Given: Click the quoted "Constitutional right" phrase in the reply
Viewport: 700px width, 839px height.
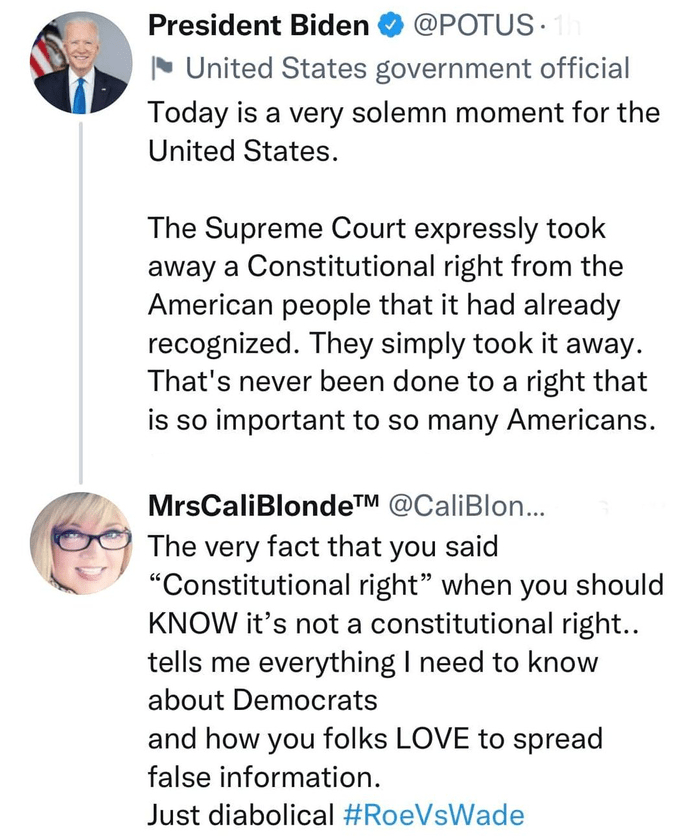Looking at the screenshot, I should coord(290,584).
